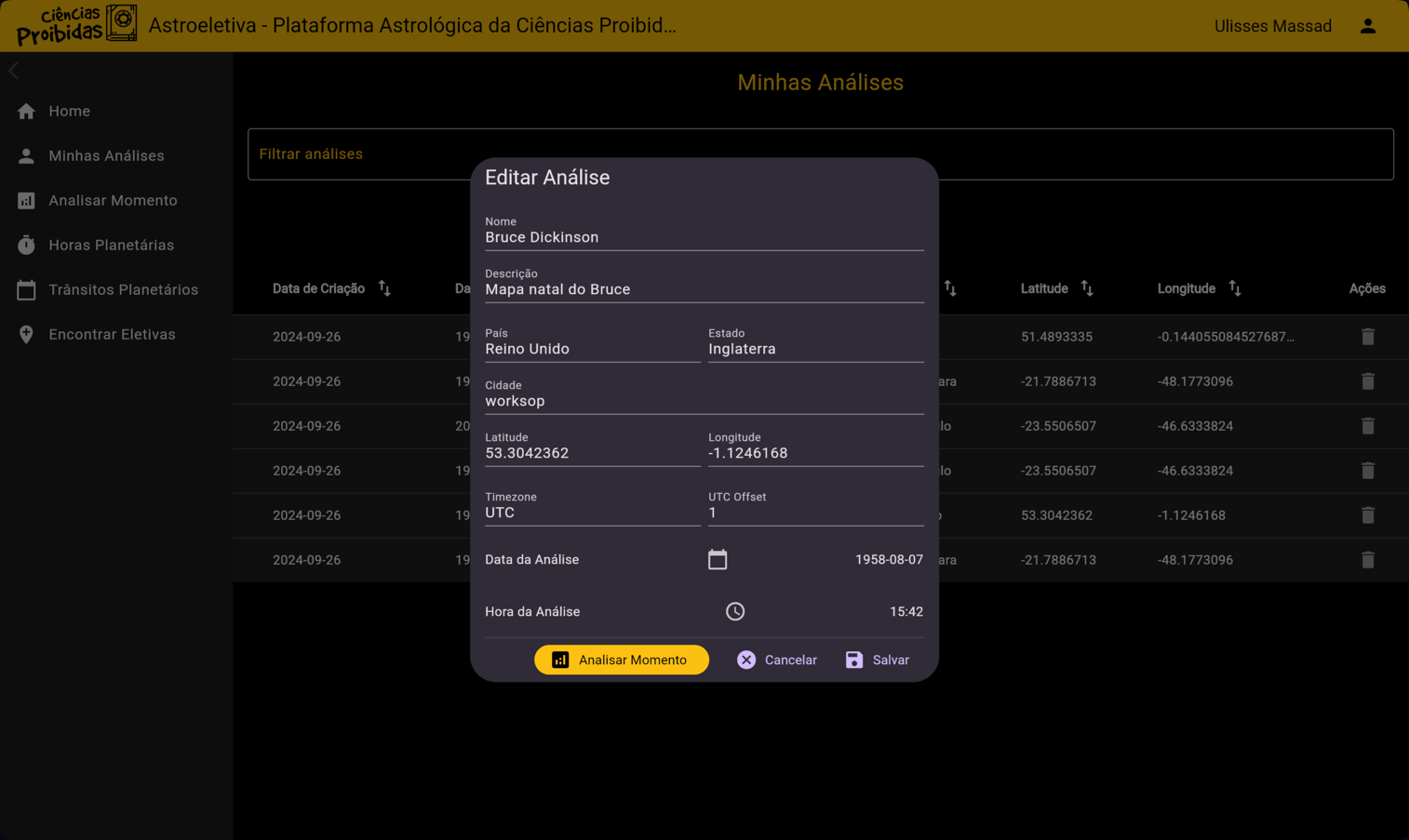
Task: Cancel editing the Bruce Dickinson analysis
Action: point(776,660)
